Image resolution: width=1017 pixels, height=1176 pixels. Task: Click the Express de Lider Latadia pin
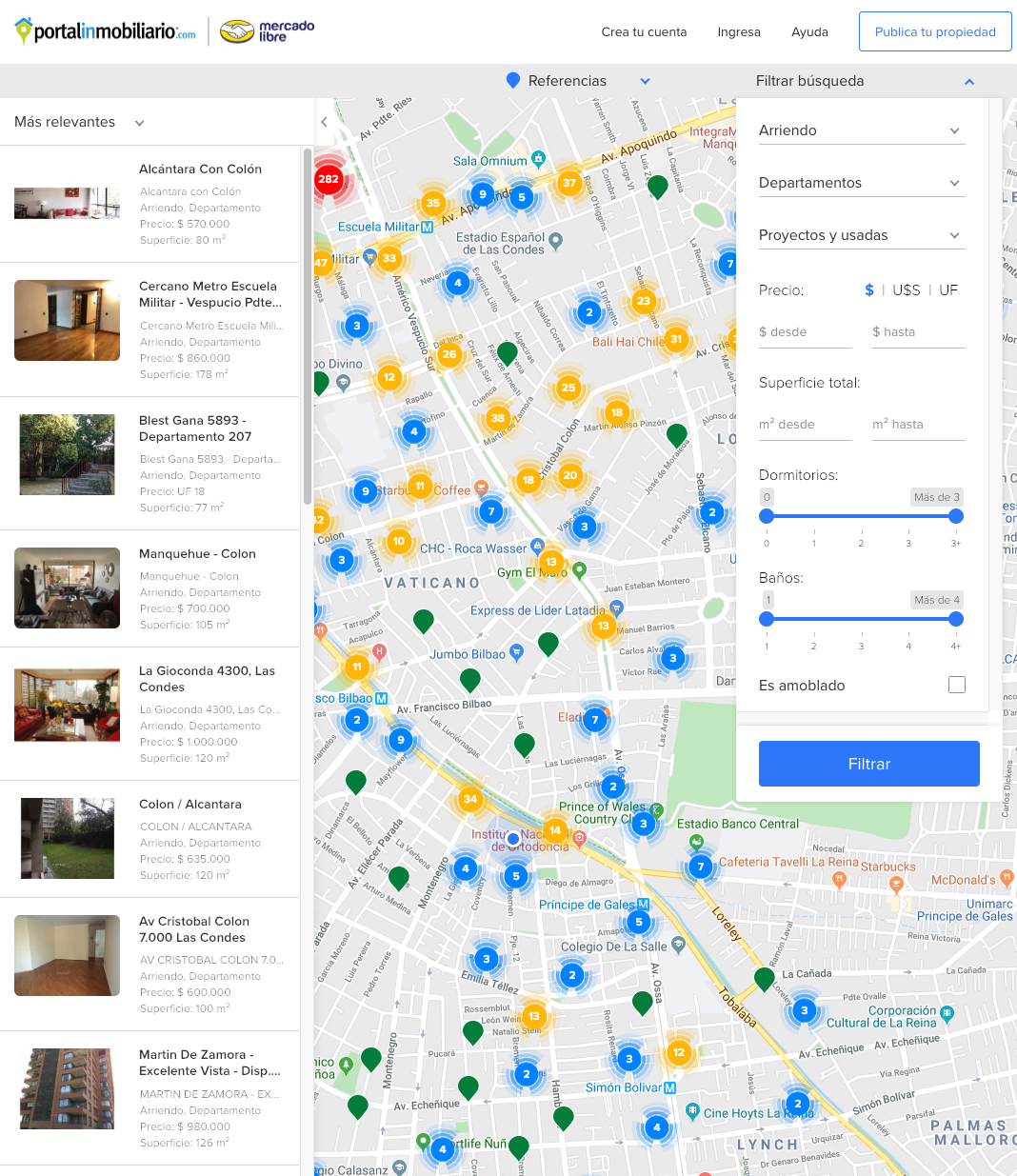(x=616, y=608)
